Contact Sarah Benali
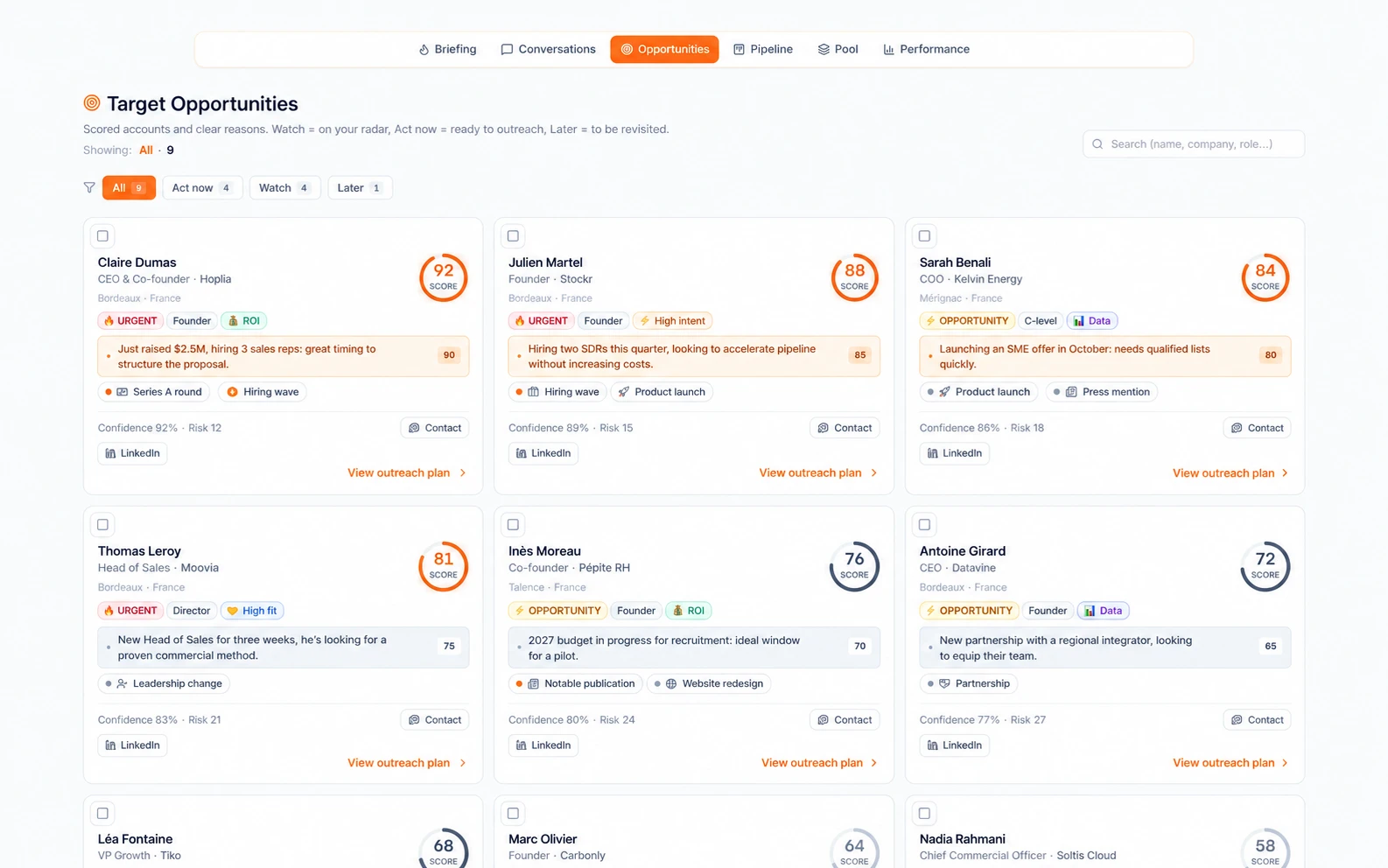The width and height of the screenshot is (1388, 868). (1258, 428)
